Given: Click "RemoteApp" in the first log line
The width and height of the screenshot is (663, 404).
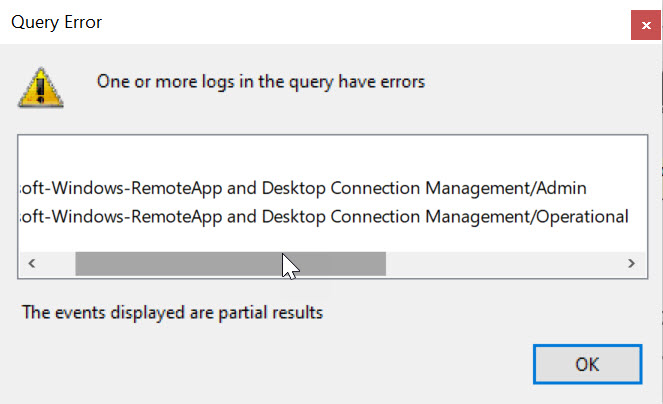Looking at the screenshot, I should pyautogui.click(x=191, y=187).
